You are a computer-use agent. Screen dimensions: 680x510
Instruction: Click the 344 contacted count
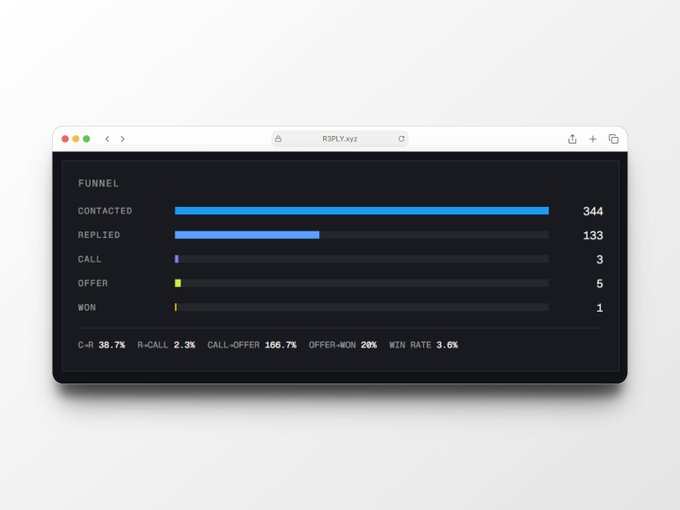[593, 211]
